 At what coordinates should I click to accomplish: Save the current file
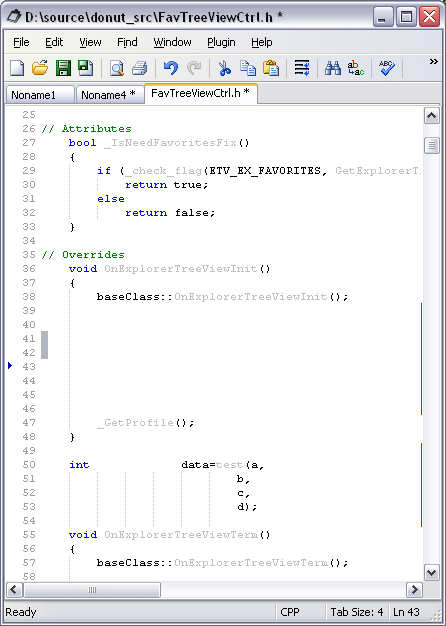[x=63, y=68]
